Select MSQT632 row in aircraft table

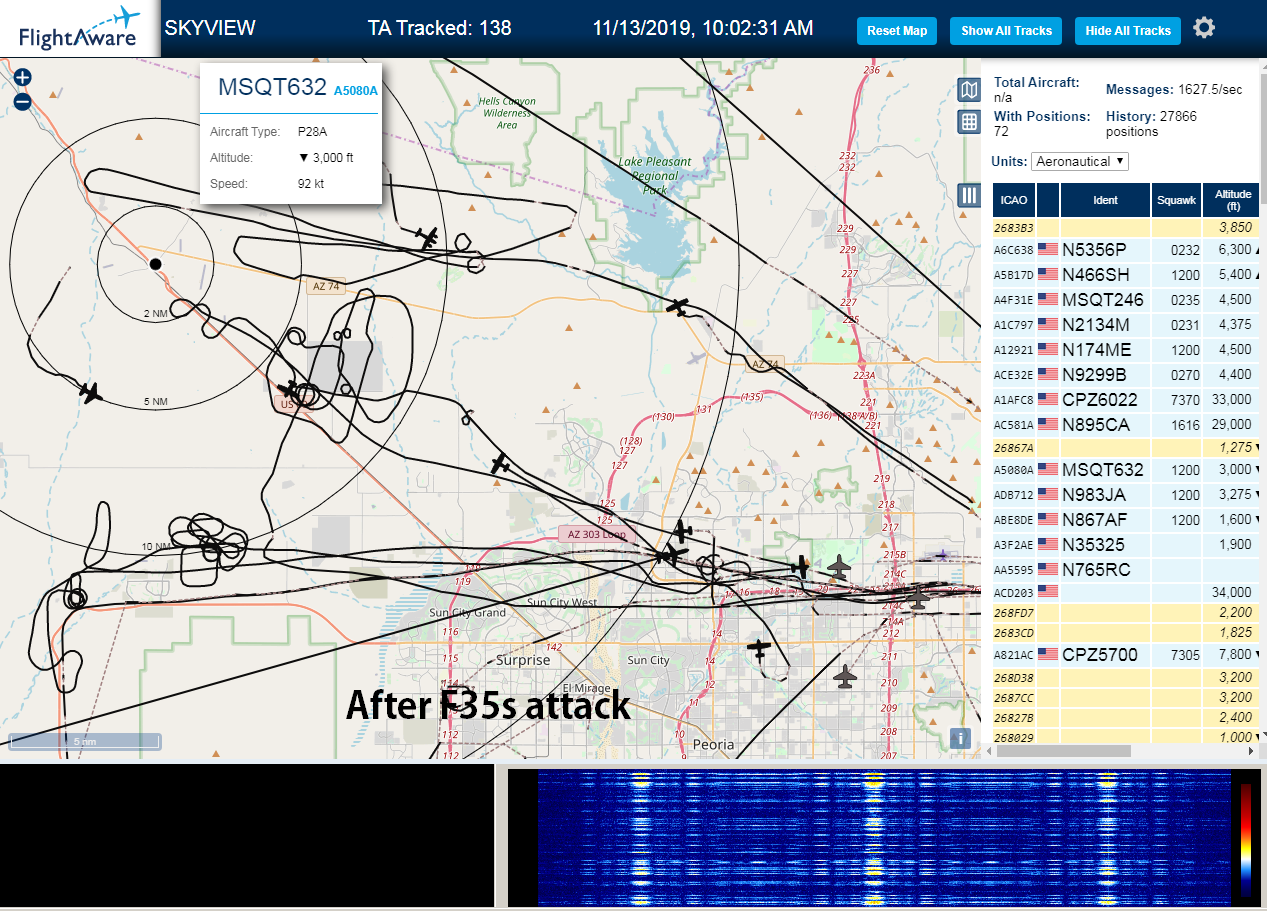[1126, 470]
